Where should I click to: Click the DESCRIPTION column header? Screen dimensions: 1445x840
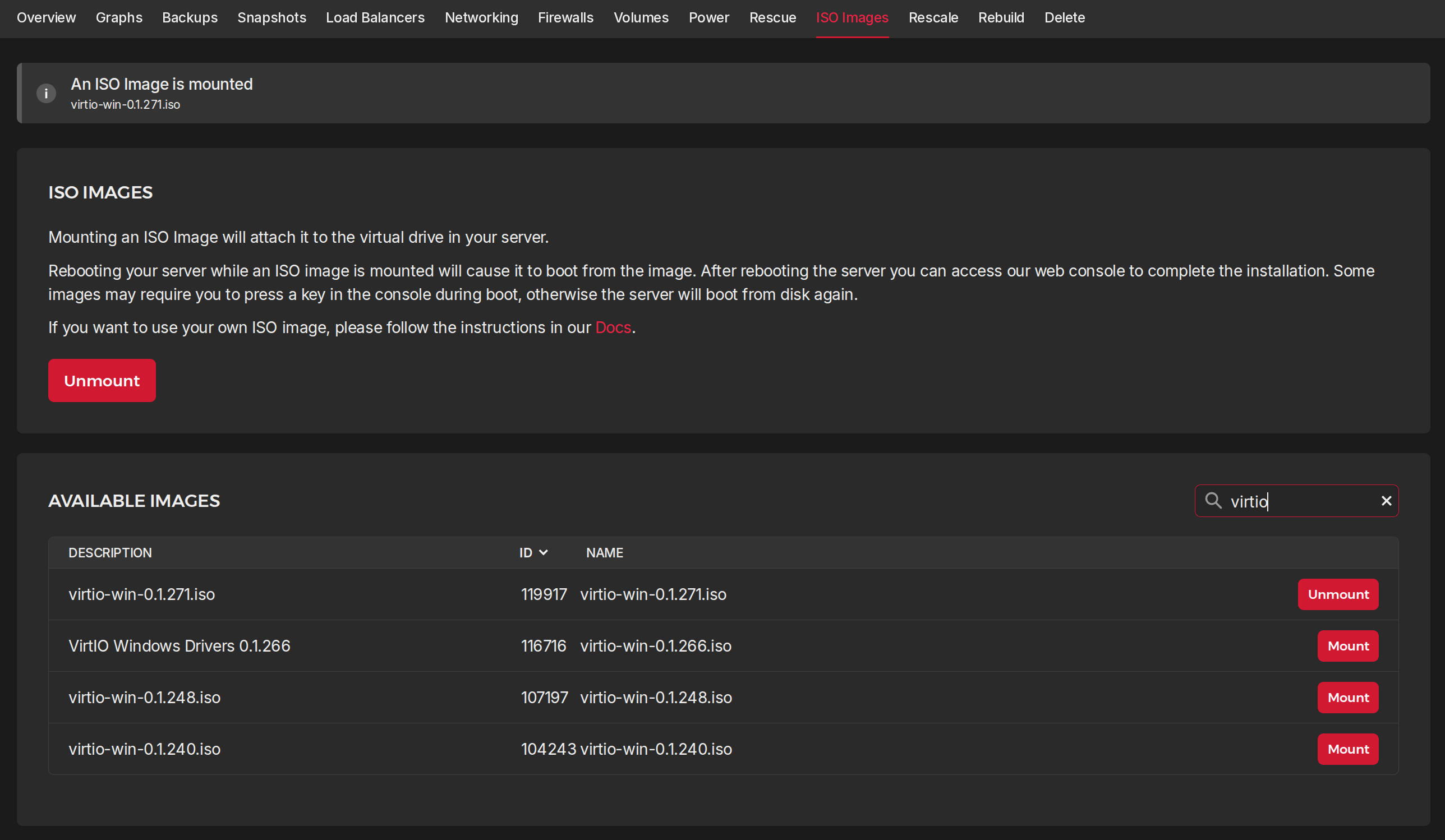click(110, 553)
